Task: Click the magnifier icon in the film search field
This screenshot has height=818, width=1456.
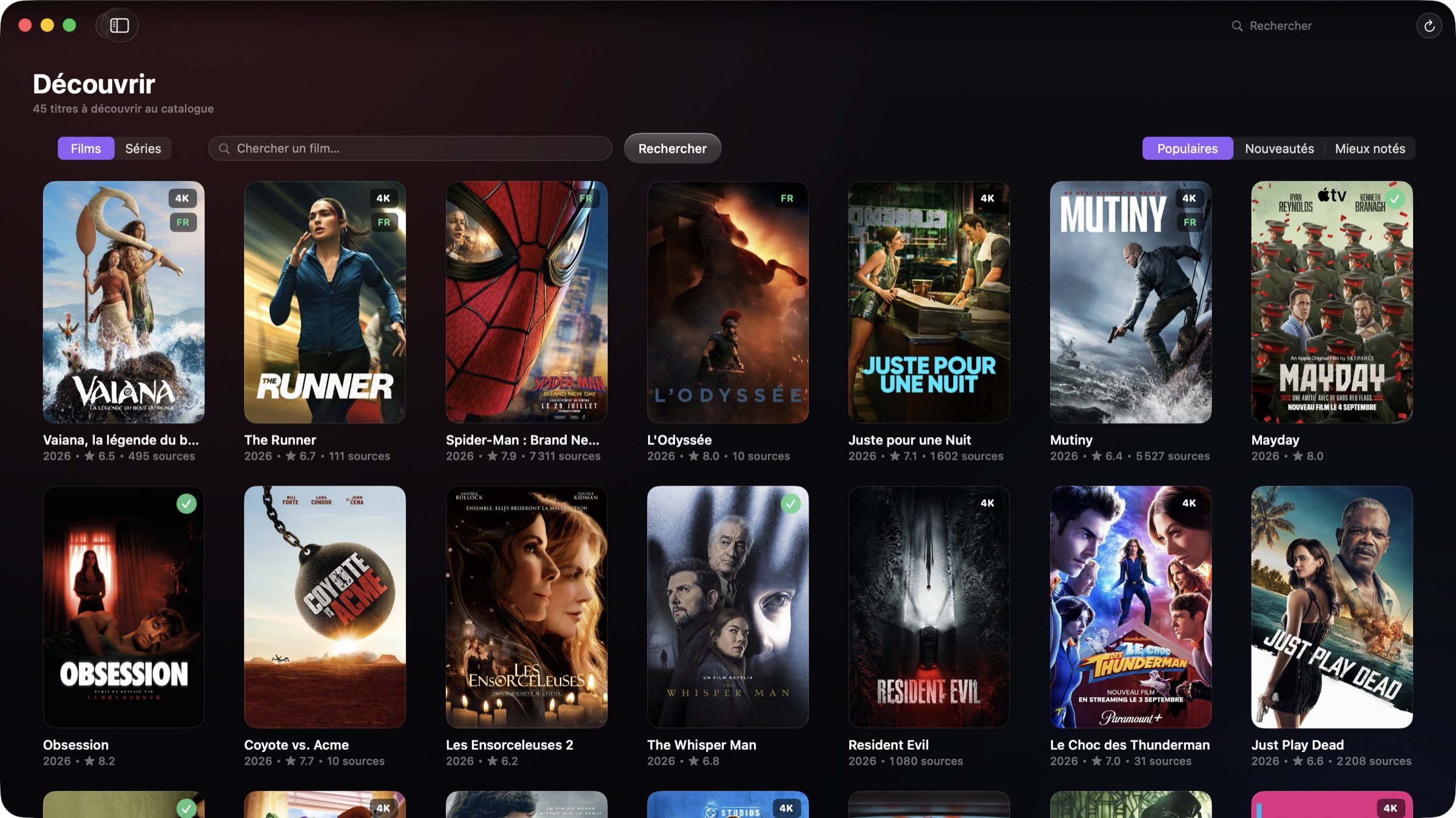Action: [224, 149]
